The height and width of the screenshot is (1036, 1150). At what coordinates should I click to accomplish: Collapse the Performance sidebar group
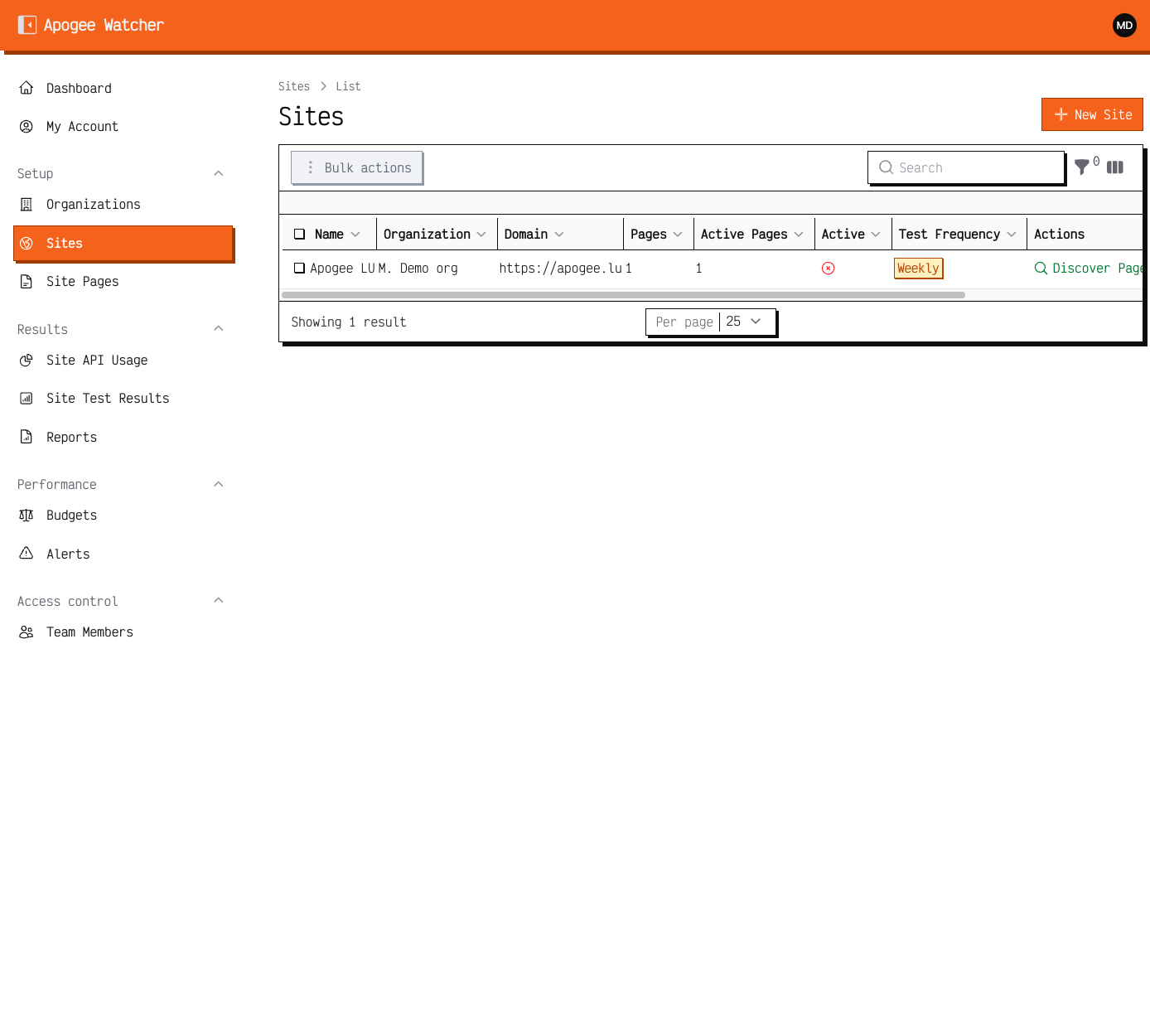click(219, 484)
